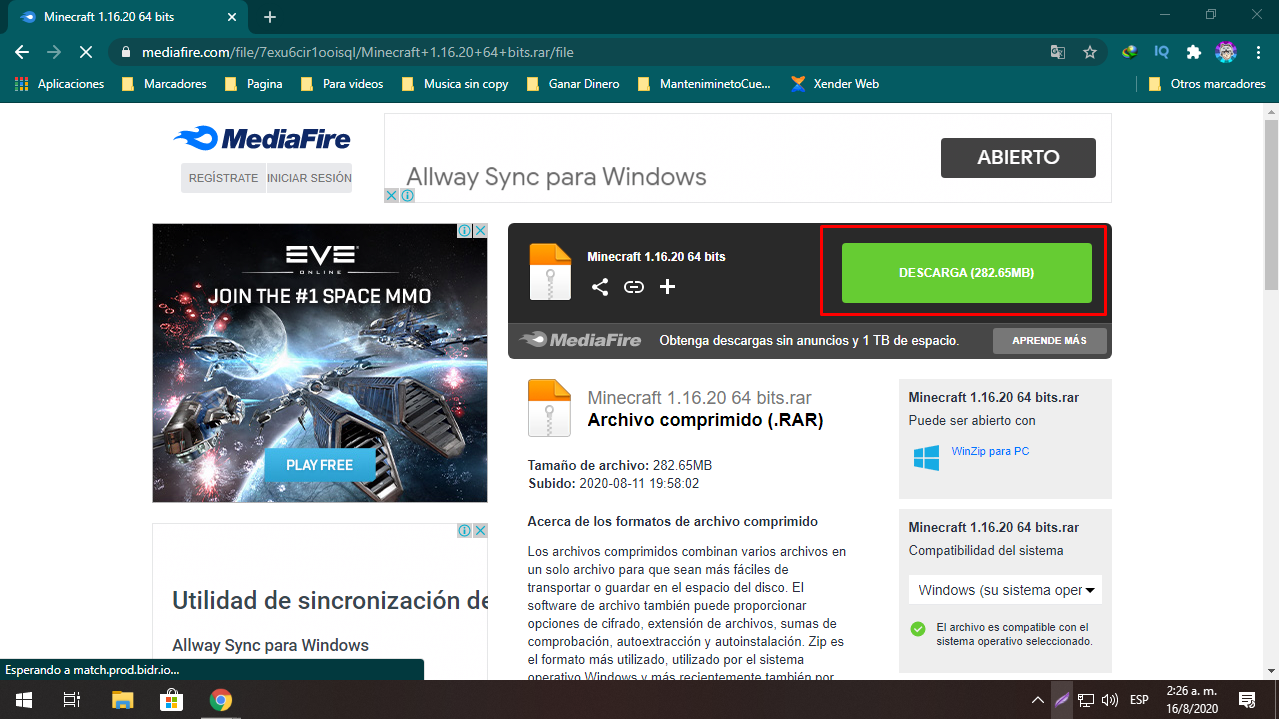Open the notification center icon
The height and width of the screenshot is (719, 1279).
[x=1247, y=699]
